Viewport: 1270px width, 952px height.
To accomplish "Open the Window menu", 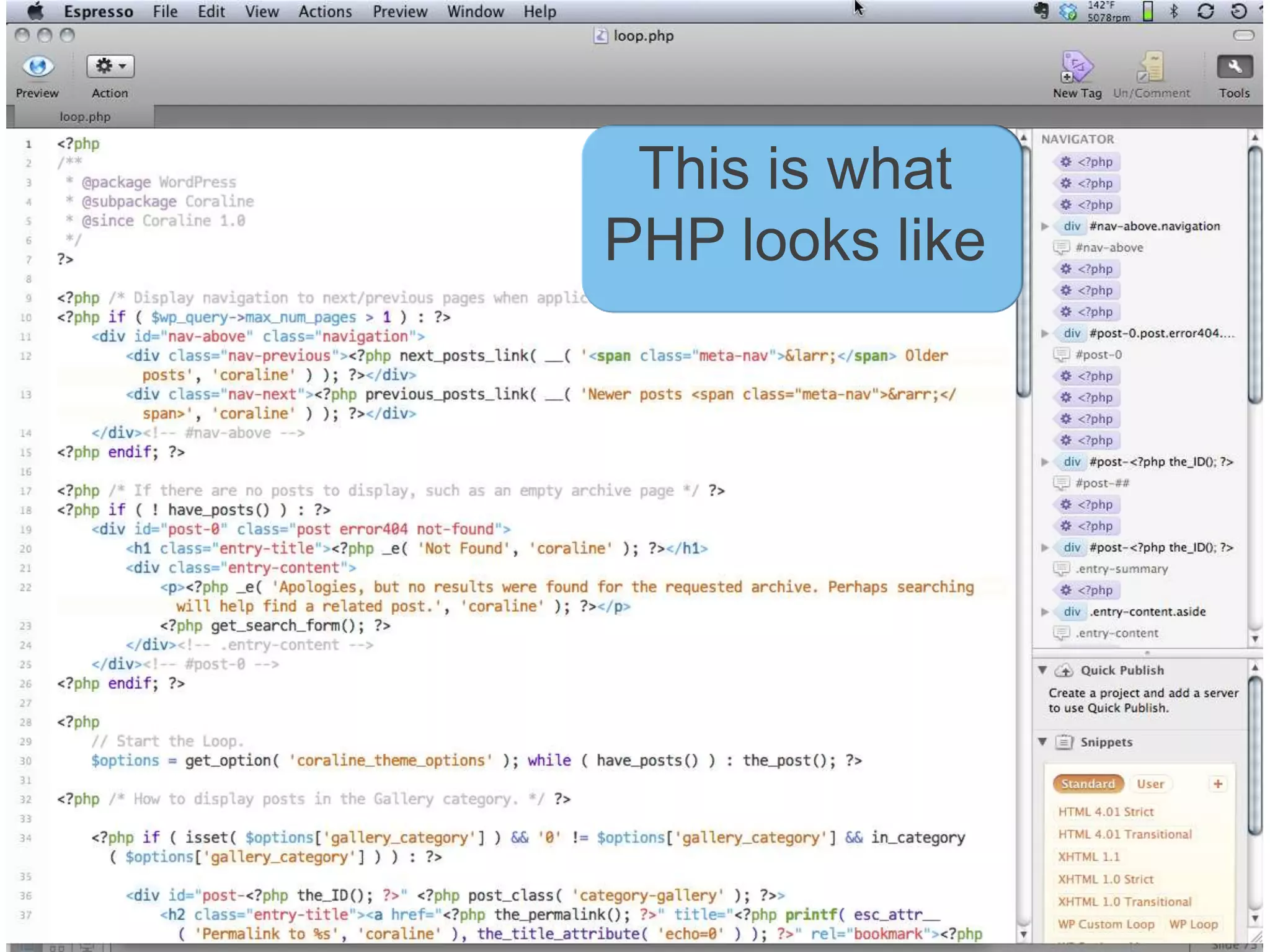I will coord(476,11).
